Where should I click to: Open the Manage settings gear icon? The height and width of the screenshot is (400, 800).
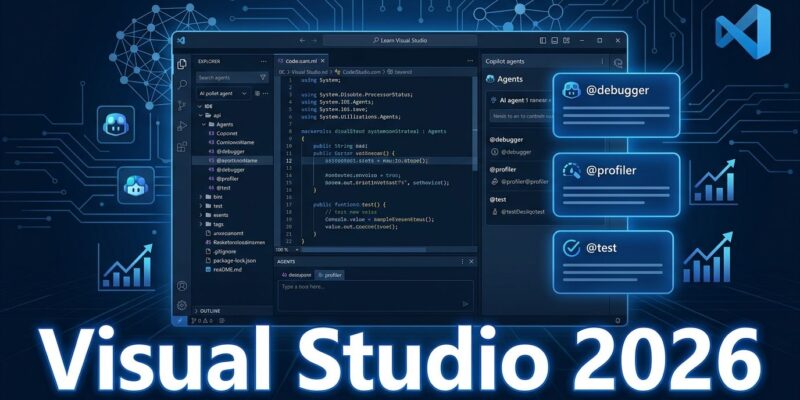pos(182,305)
